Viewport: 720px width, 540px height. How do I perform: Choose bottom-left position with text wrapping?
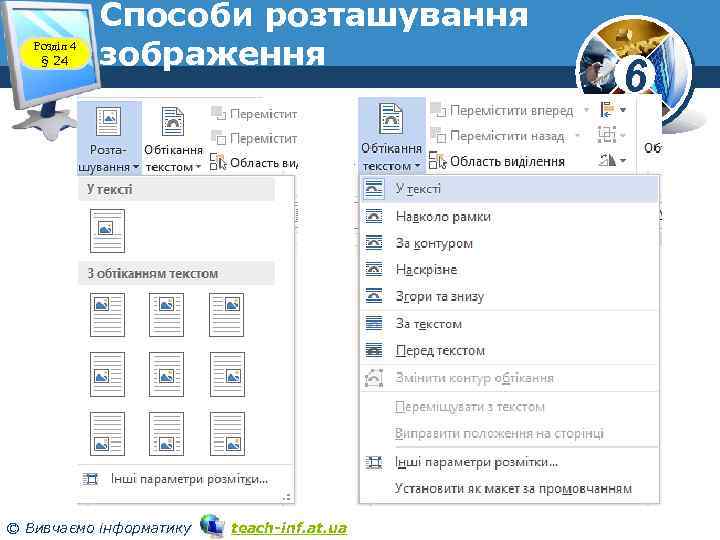coord(107,433)
